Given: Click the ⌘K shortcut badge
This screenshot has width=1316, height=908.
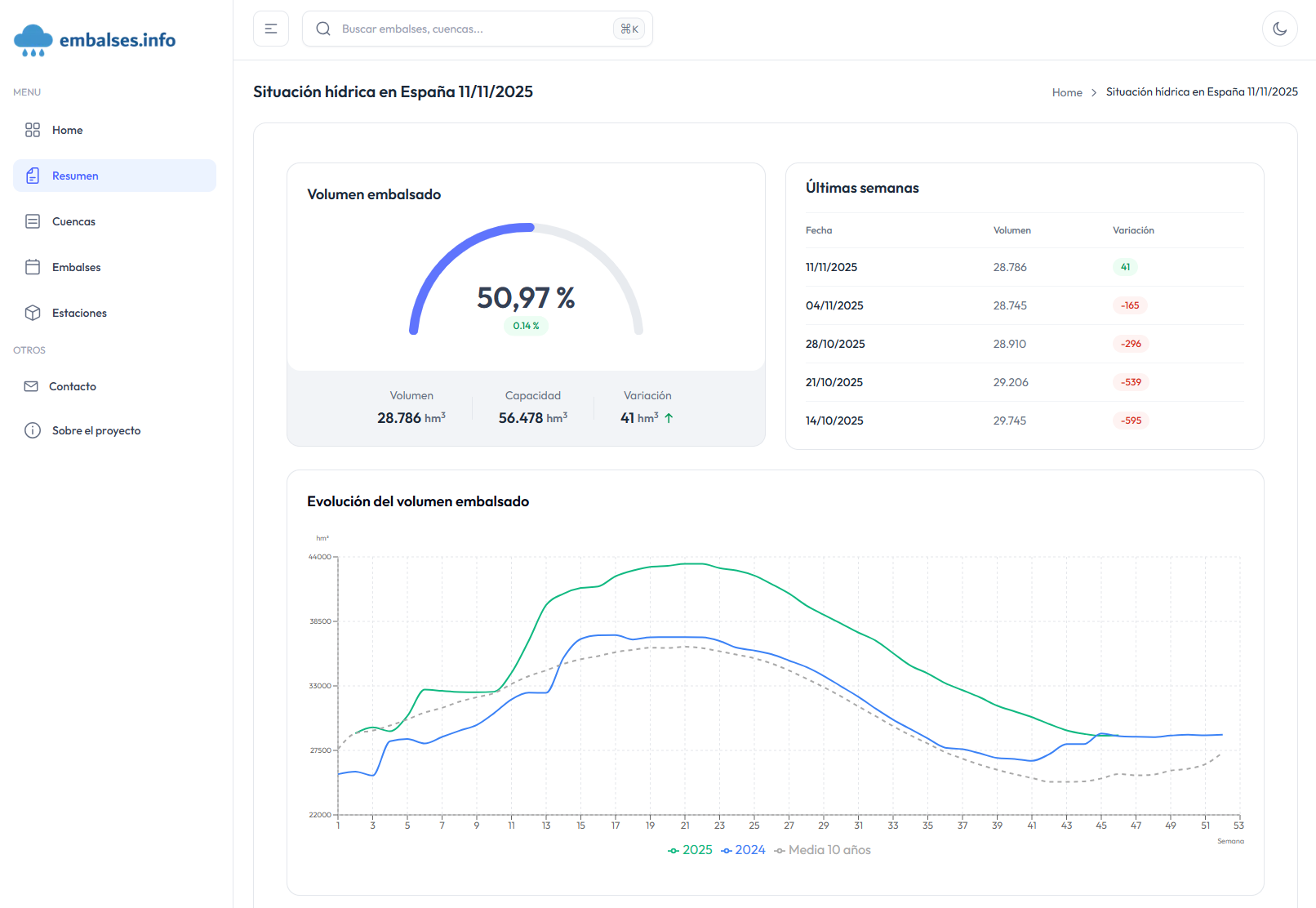Looking at the screenshot, I should (x=629, y=29).
